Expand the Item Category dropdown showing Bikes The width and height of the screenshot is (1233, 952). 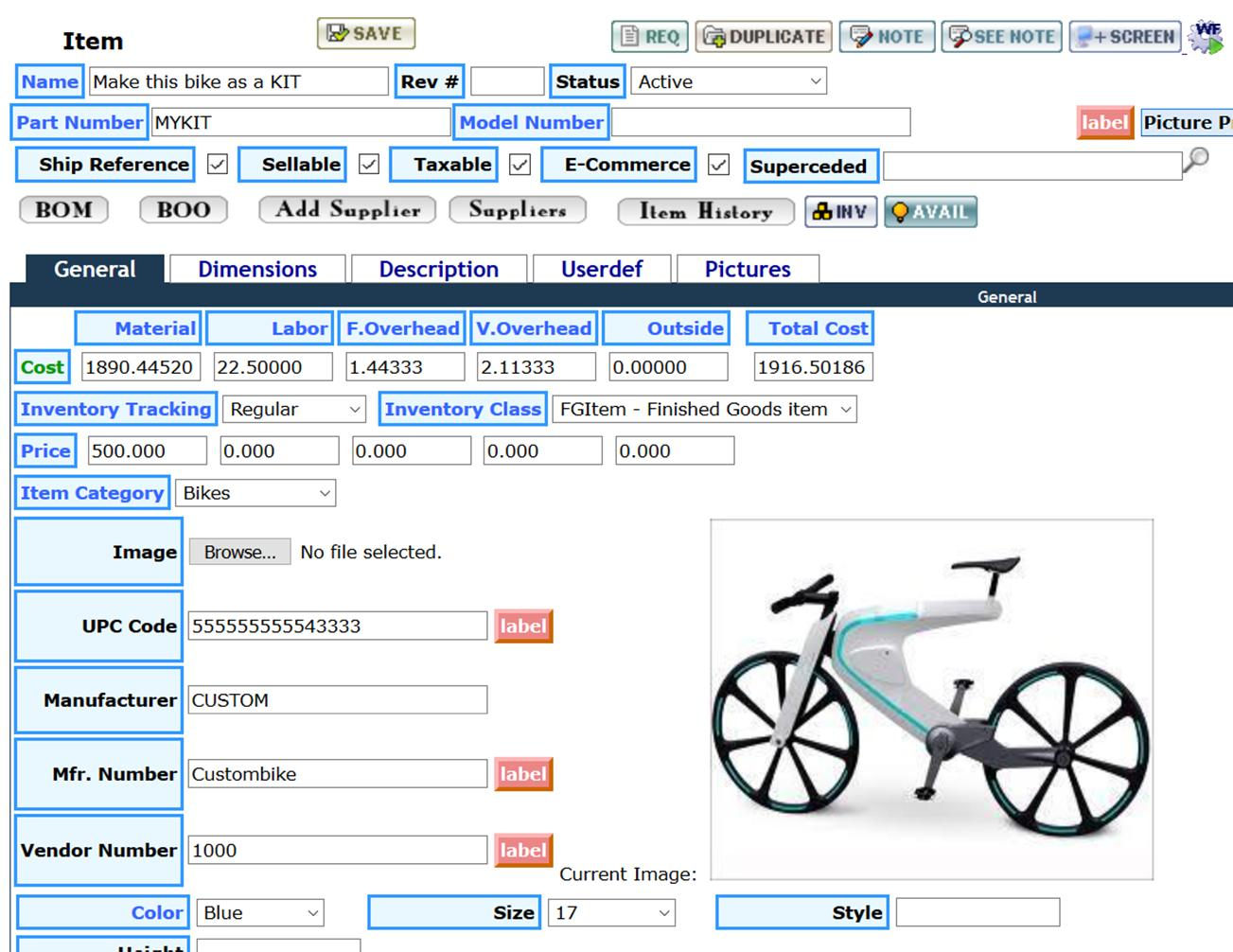tap(255, 493)
